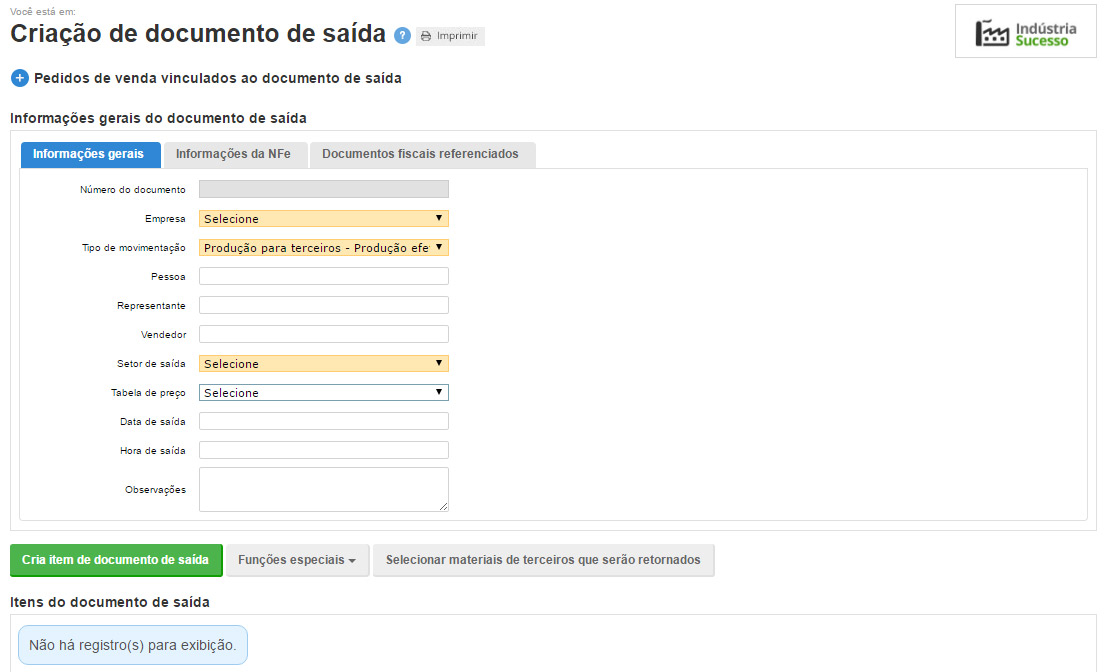Click Selecionar materiais de terceiros button
The height and width of the screenshot is (672, 1106).
[x=543, y=560]
